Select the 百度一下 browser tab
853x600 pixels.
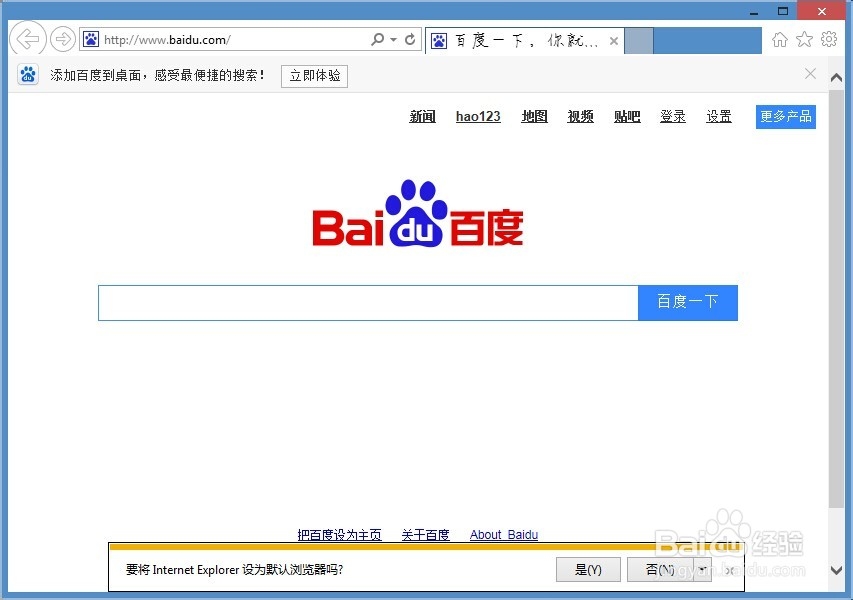(x=524, y=40)
